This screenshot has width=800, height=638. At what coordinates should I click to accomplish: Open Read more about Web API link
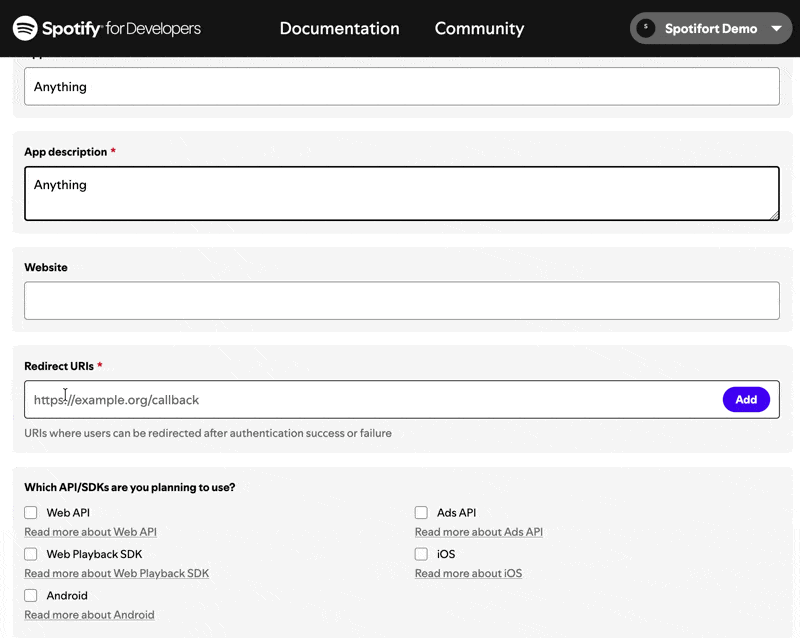(x=90, y=532)
